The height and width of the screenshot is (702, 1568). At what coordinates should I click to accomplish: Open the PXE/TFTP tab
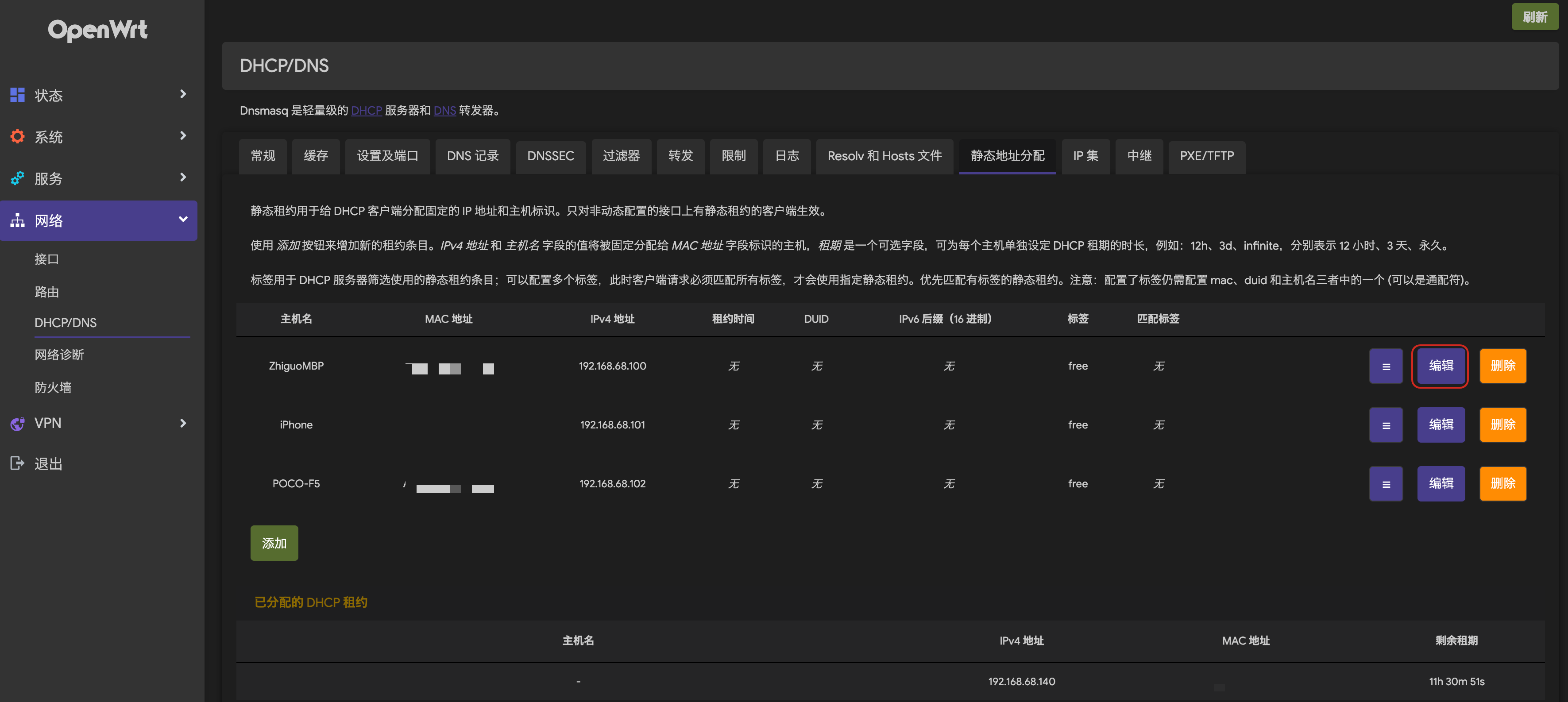(x=1206, y=156)
